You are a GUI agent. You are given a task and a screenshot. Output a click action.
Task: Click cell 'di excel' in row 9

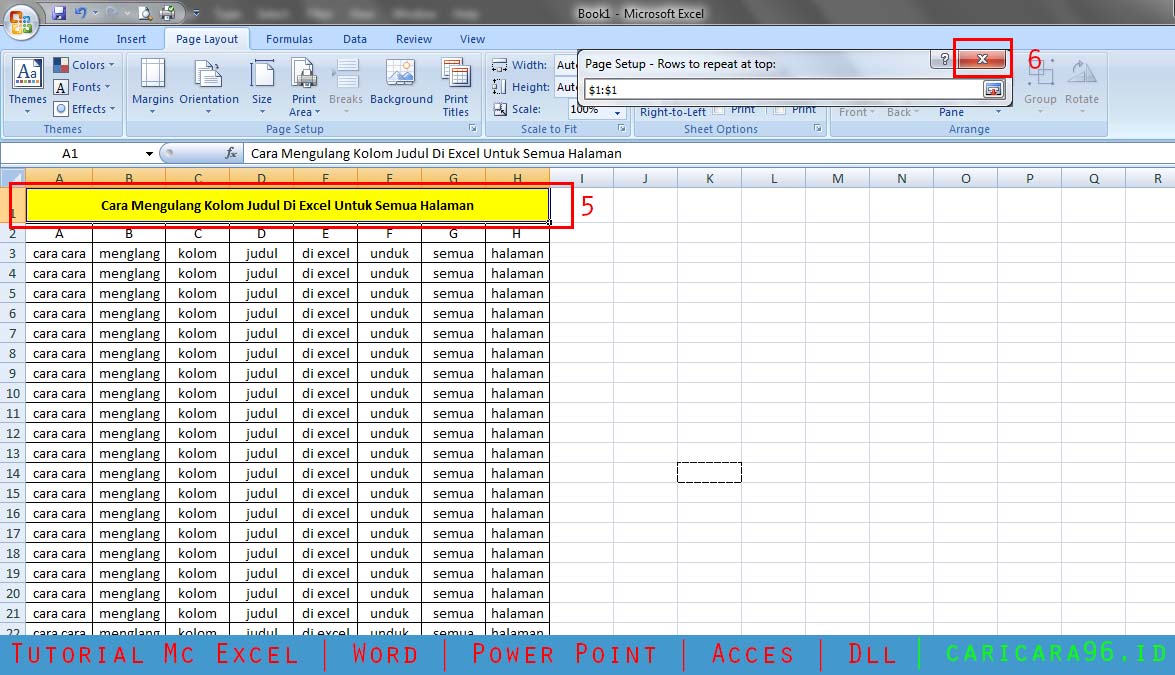pos(325,373)
